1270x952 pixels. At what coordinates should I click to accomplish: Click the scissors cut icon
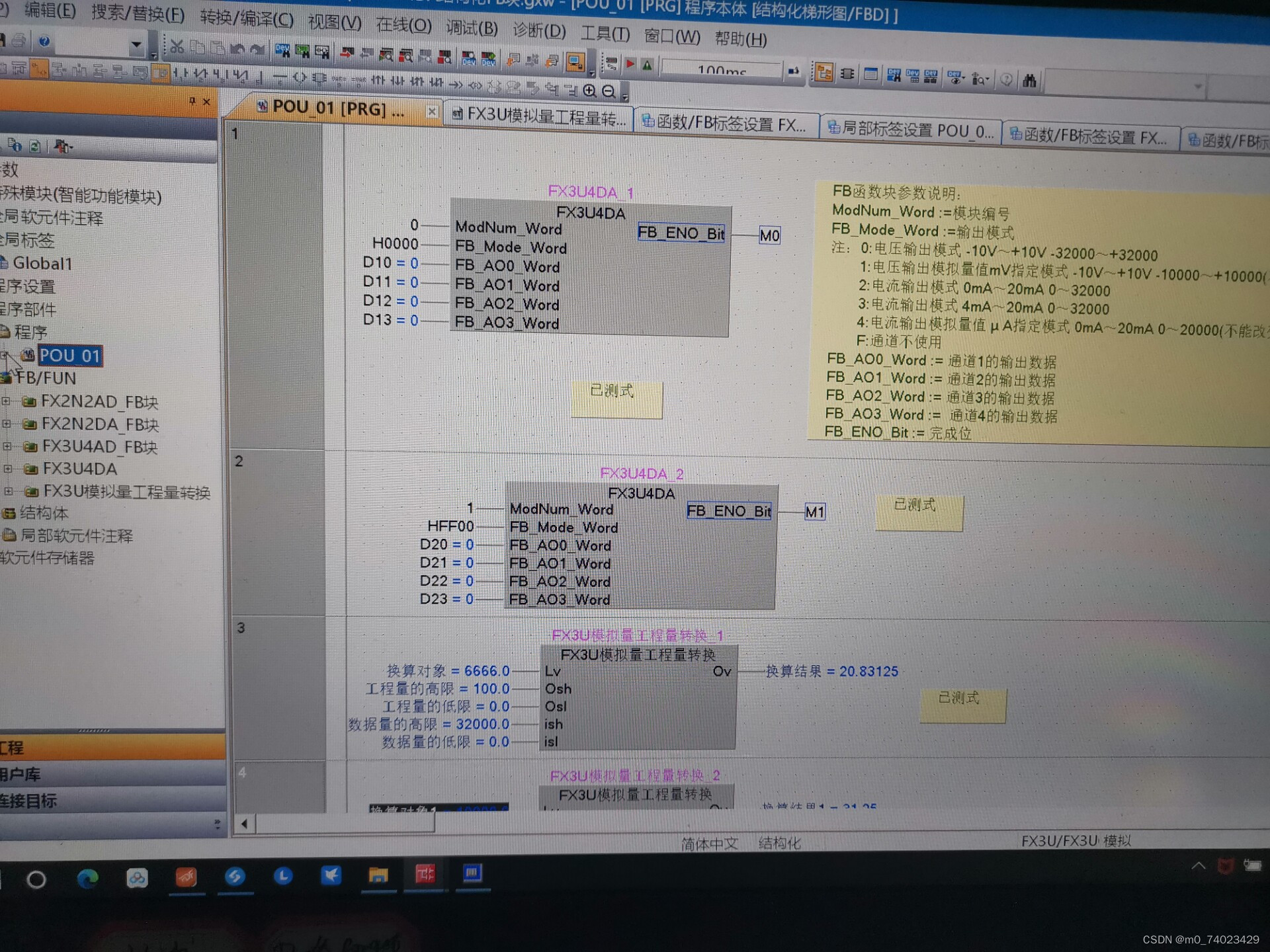point(176,47)
